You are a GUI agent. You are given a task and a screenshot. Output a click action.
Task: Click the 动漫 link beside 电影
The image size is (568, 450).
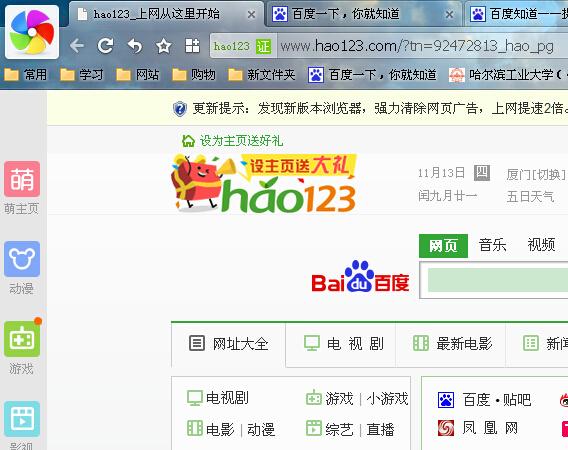[261, 430]
